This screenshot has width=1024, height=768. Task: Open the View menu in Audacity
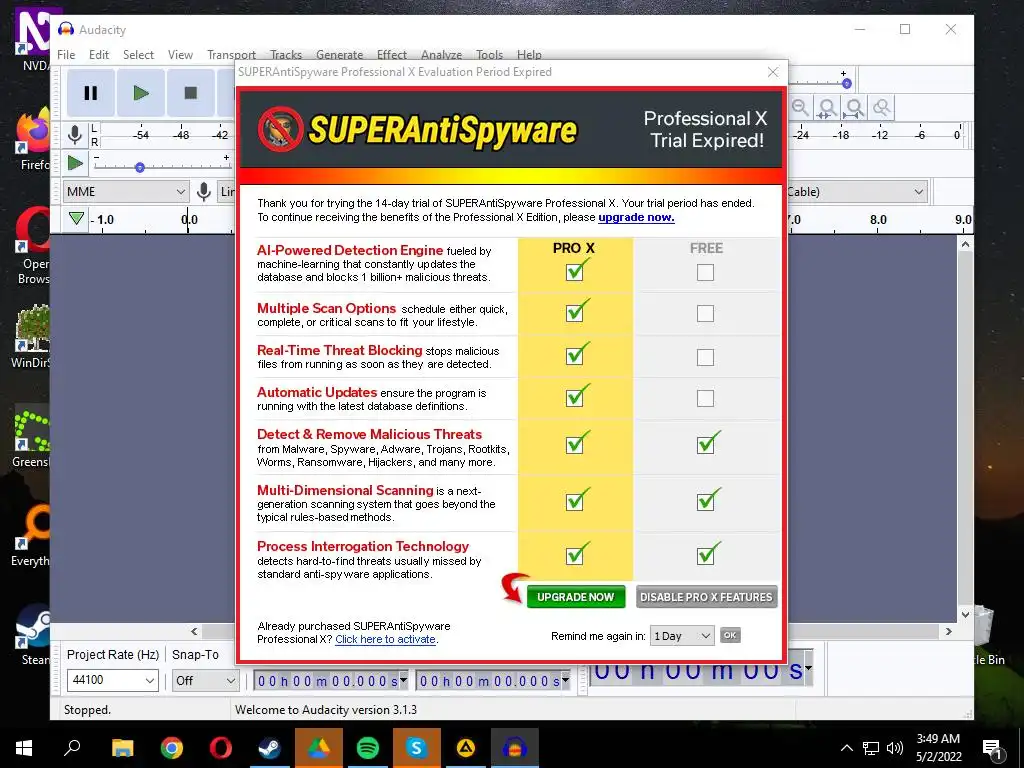tap(180, 55)
